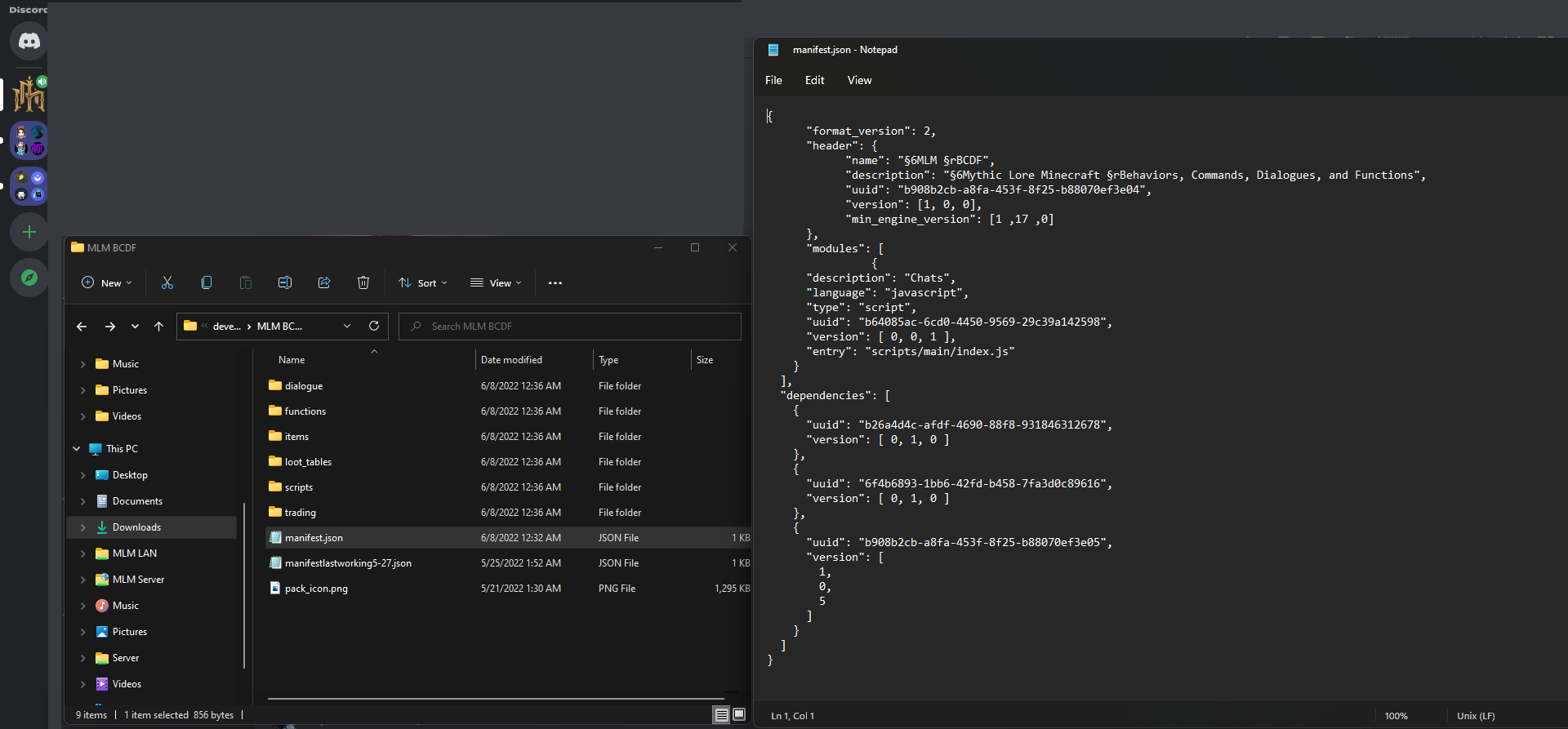Click the Copy icon in Explorer toolbar
The height and width of the screenshot is (729, 1568).
(x=207, y=282)
